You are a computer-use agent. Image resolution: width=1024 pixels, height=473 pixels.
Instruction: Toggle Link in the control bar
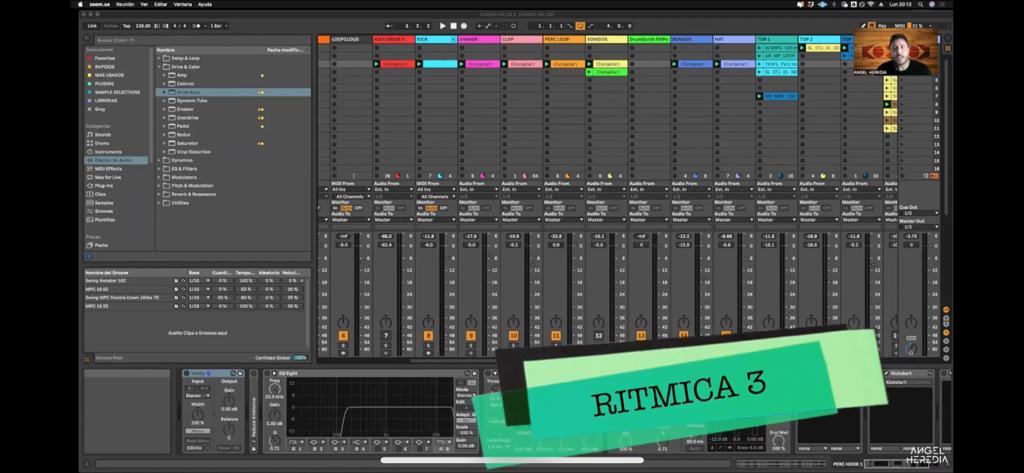tap(93, 26)
